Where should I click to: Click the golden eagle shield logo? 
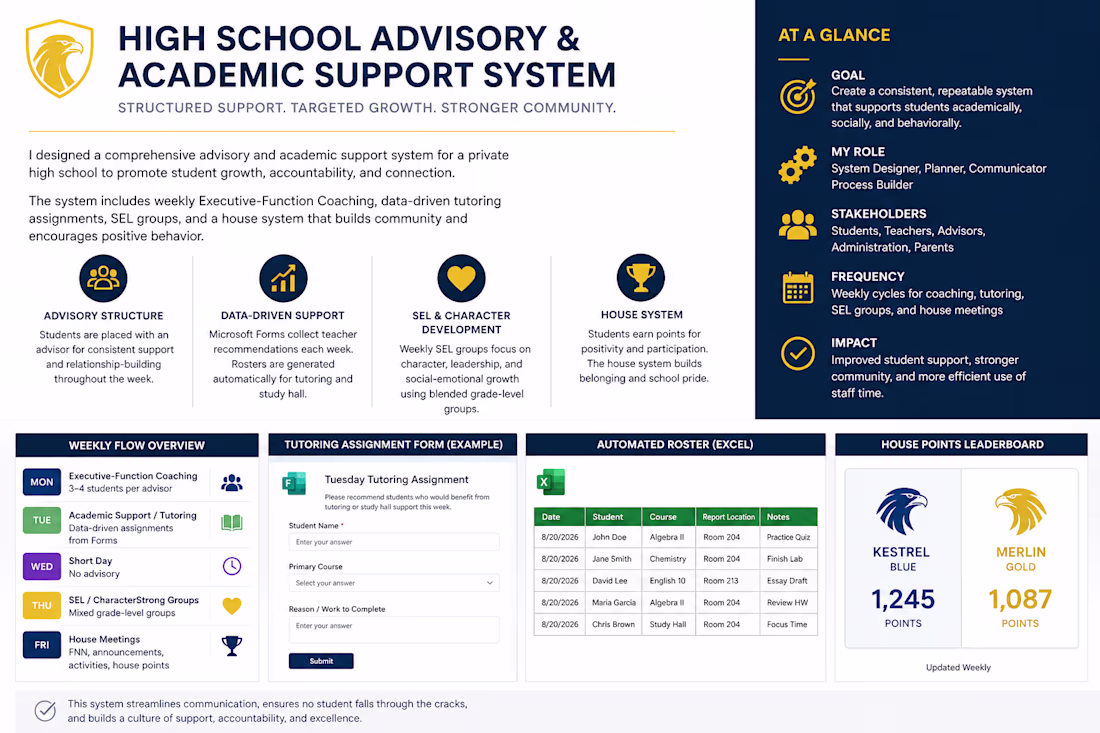point(60,59)
